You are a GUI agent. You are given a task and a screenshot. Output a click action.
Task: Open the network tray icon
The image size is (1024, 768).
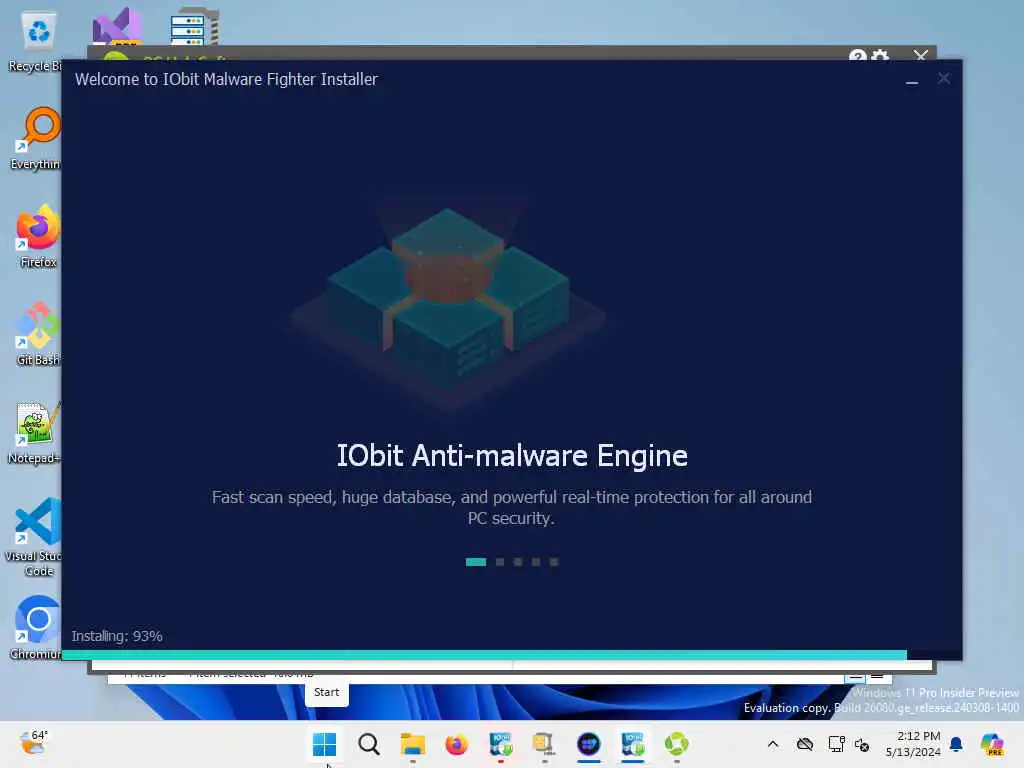836,744
